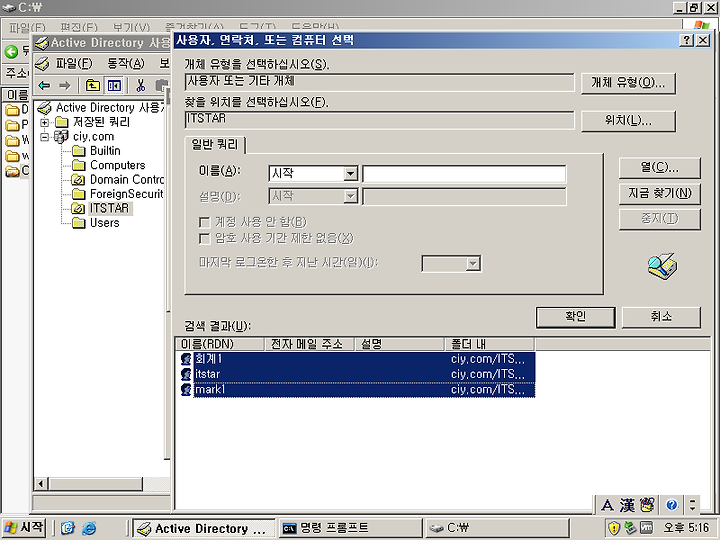Click help question mark in dialog title
Screen dimensions: 720x540
click(686, 40)
